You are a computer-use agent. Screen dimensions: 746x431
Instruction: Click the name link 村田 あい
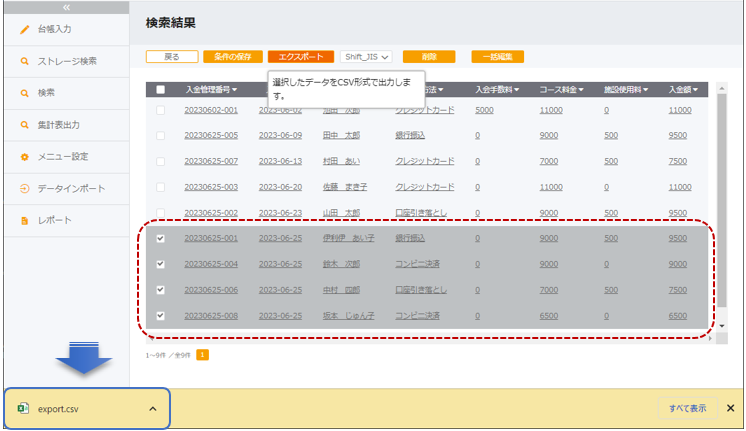pos(341,161)
